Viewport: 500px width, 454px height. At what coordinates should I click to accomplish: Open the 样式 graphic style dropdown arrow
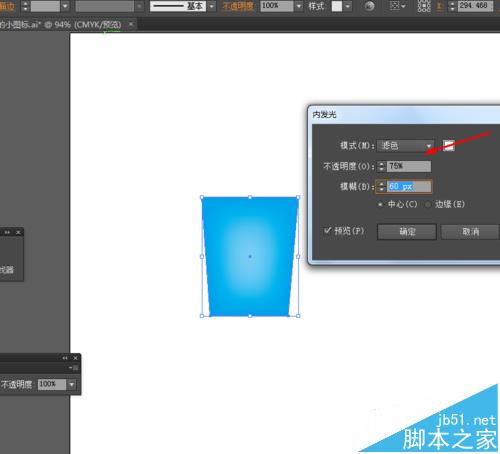348,6
